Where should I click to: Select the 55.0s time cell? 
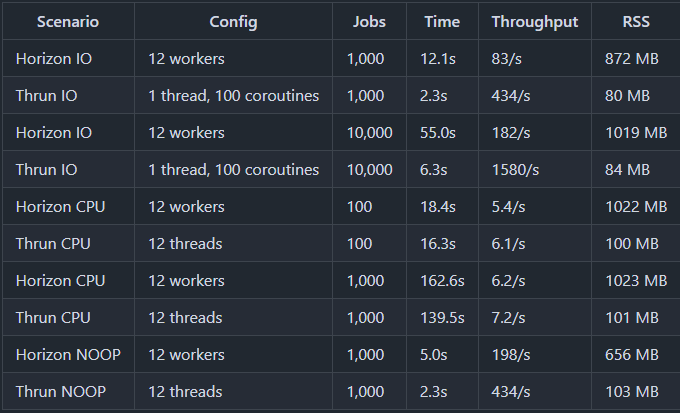tap(438, 133)
